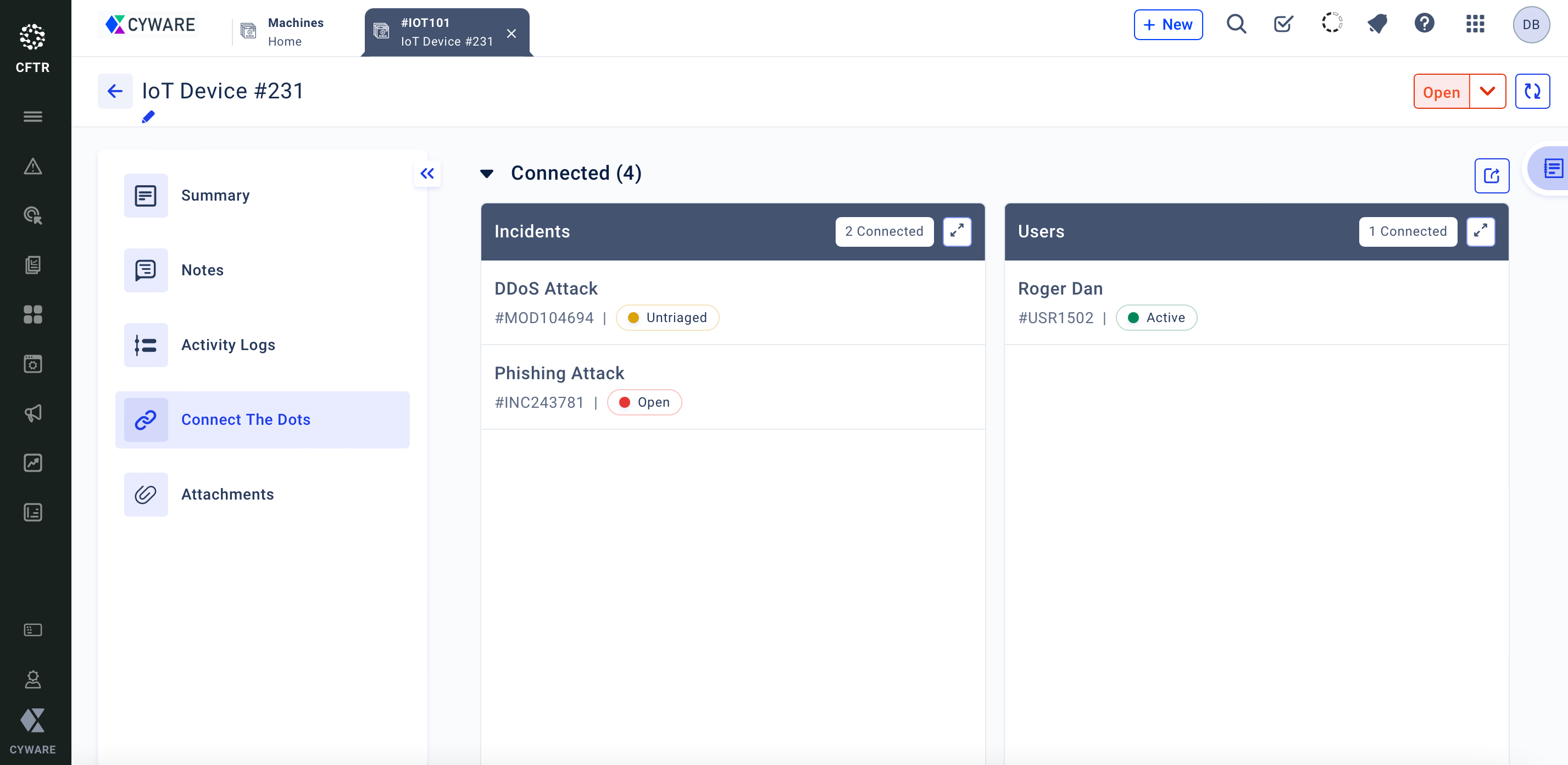Click the DB user avatar
Screen dimensions: 1568x765
pyautogui.click(x=1531, y=24)
